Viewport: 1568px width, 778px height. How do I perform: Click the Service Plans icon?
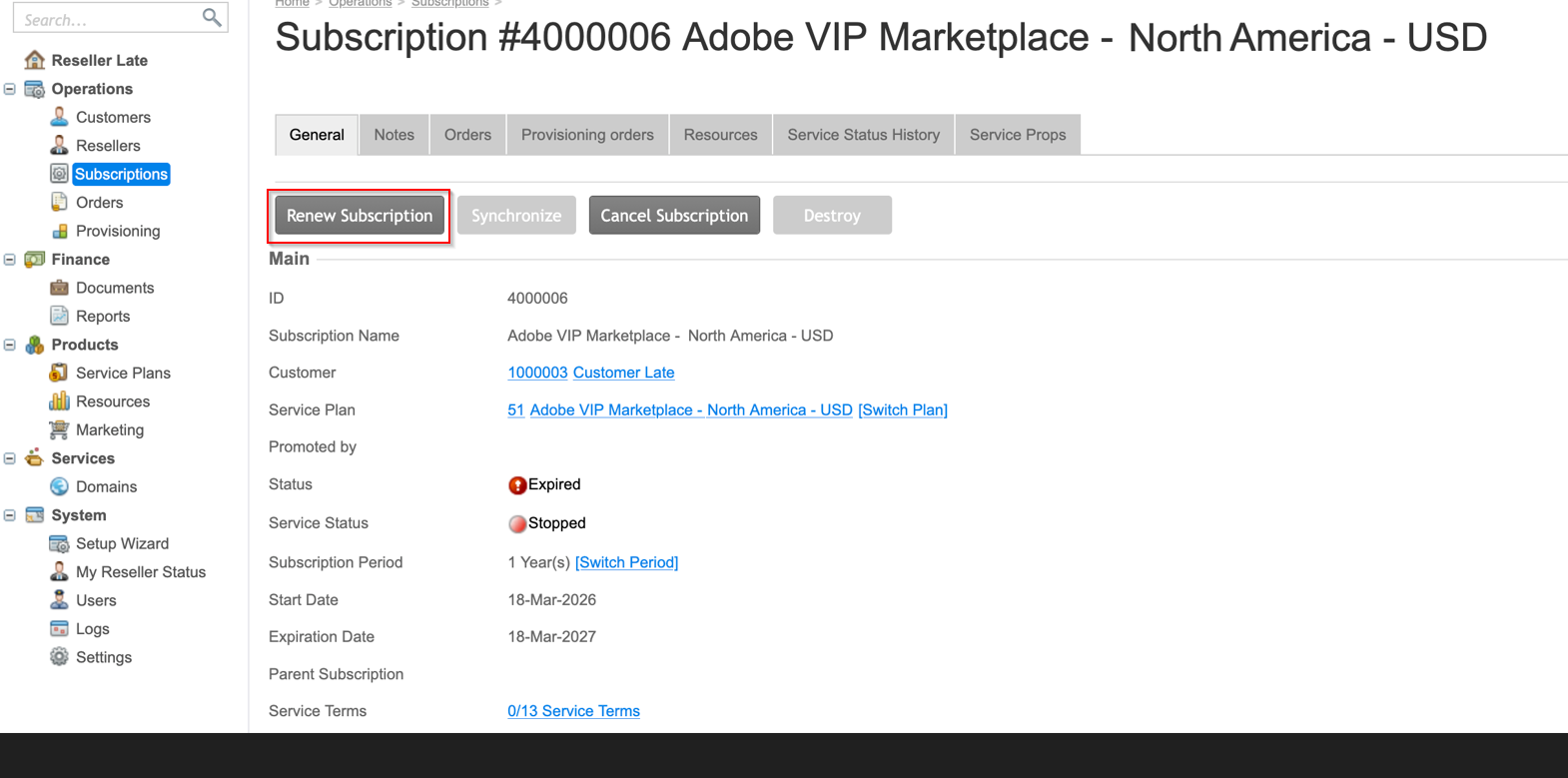click(x=59, y=373)
